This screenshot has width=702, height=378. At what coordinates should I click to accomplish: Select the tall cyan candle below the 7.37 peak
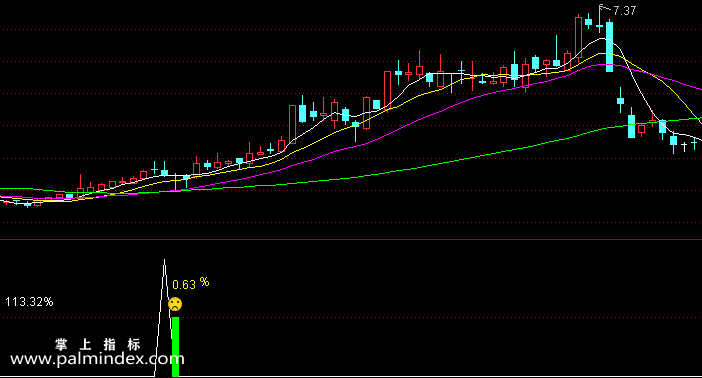coord(609,46)
